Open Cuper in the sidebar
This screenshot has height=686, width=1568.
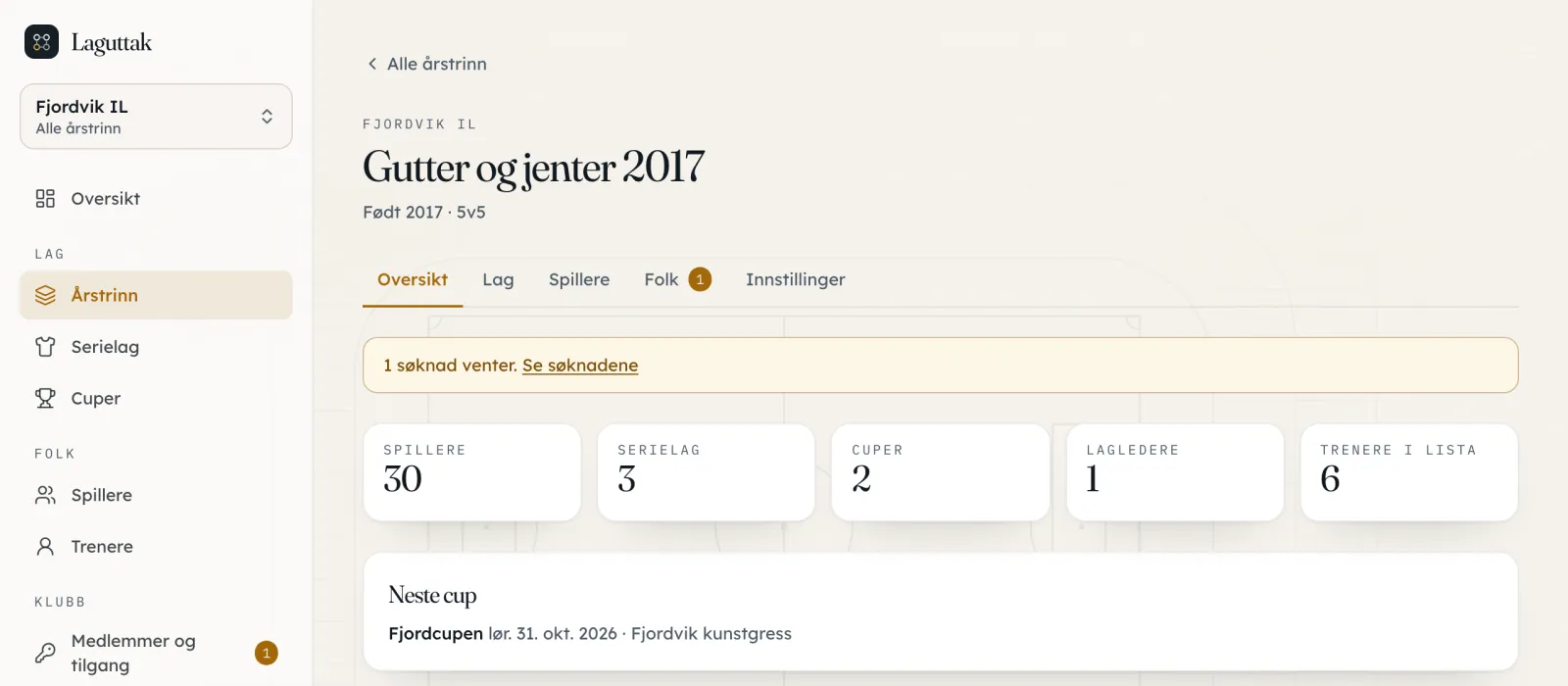pyautogui.click(x=156, y=398)
